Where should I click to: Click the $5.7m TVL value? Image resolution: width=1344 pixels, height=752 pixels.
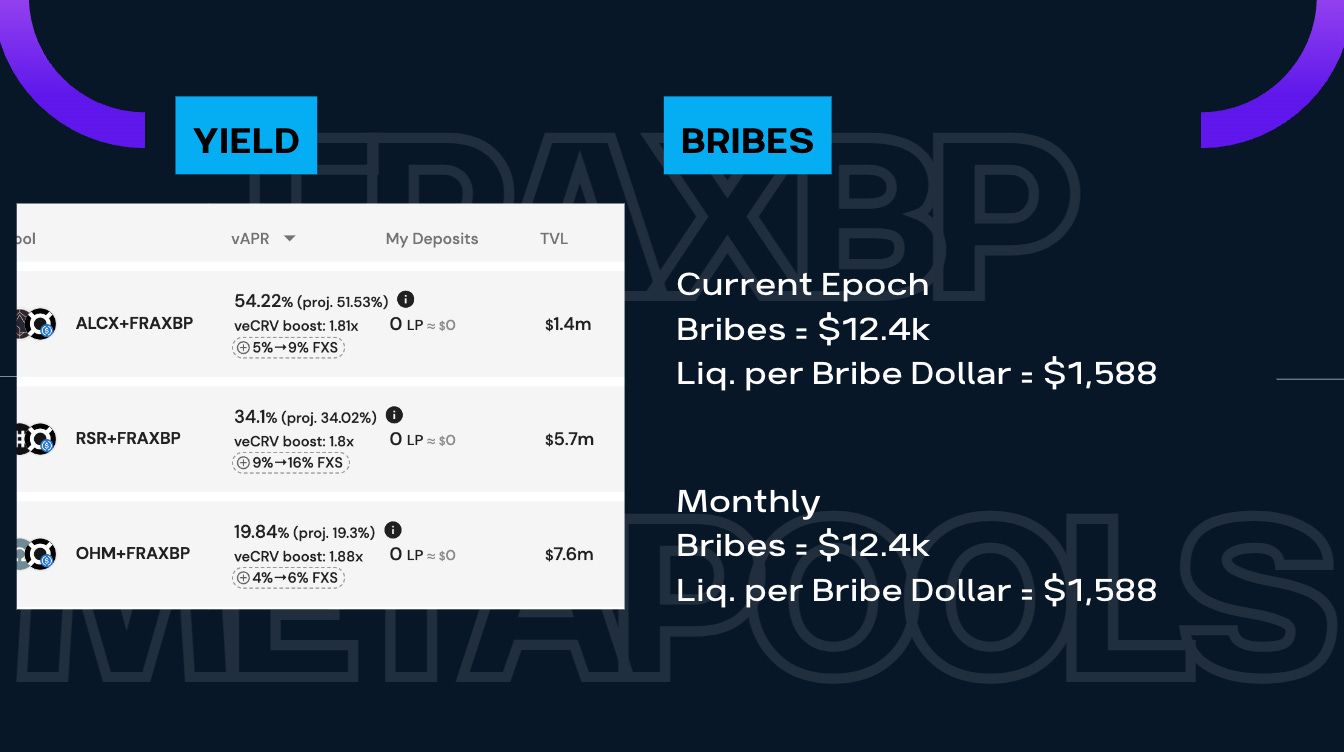(569, 439)
